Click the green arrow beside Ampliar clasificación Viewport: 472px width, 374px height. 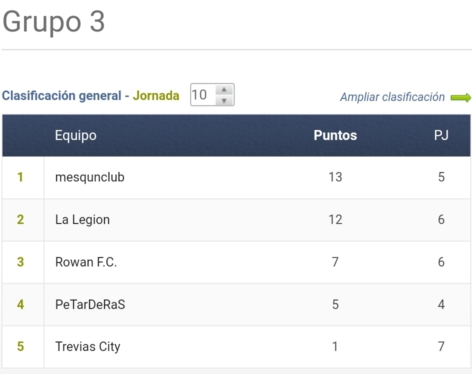click(x=461, y=97)
